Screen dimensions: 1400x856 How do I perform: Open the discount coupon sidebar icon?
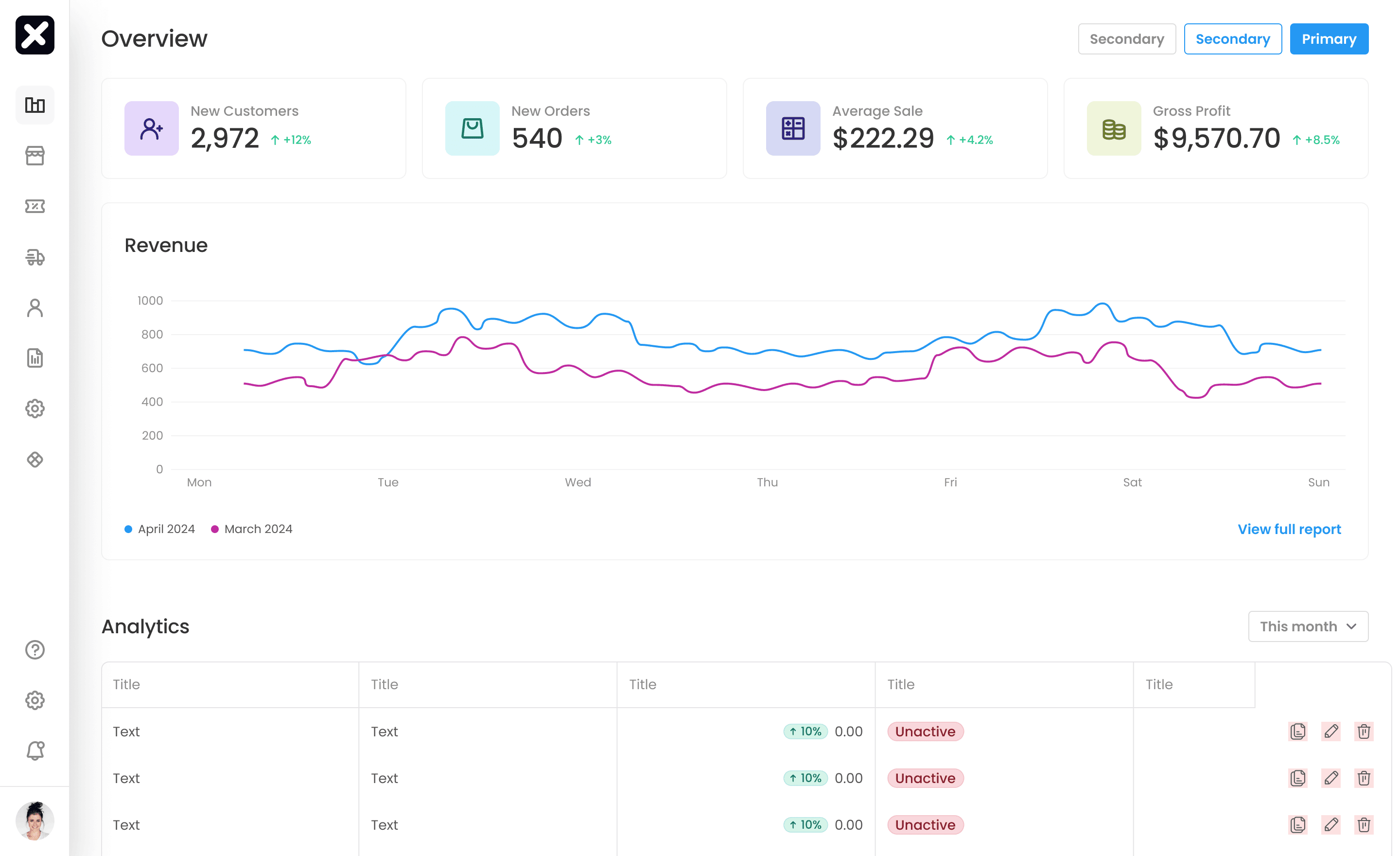click(x=35, y=206)
